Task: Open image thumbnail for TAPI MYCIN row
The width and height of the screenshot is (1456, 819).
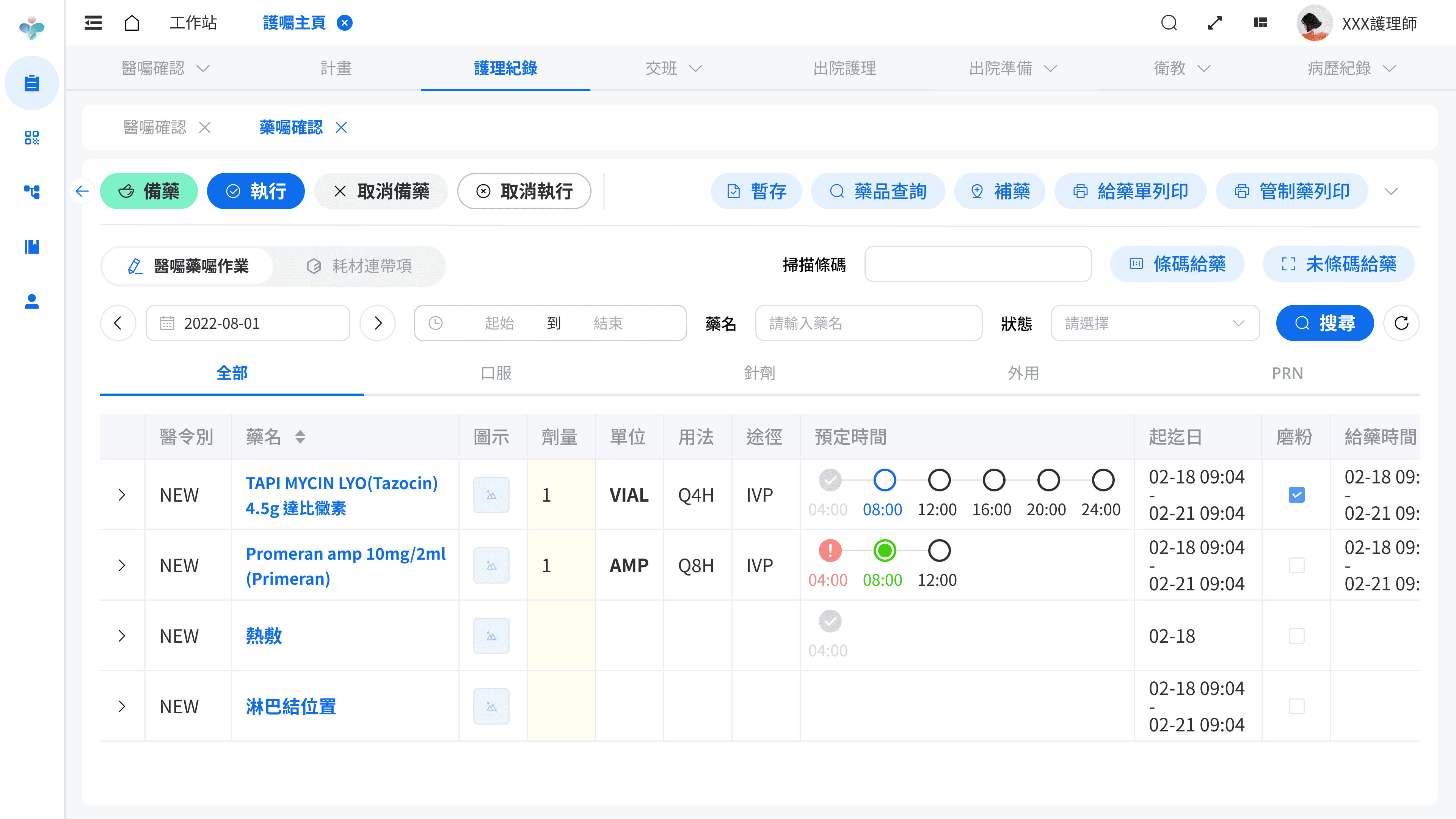Action: [x=491, y=494]
